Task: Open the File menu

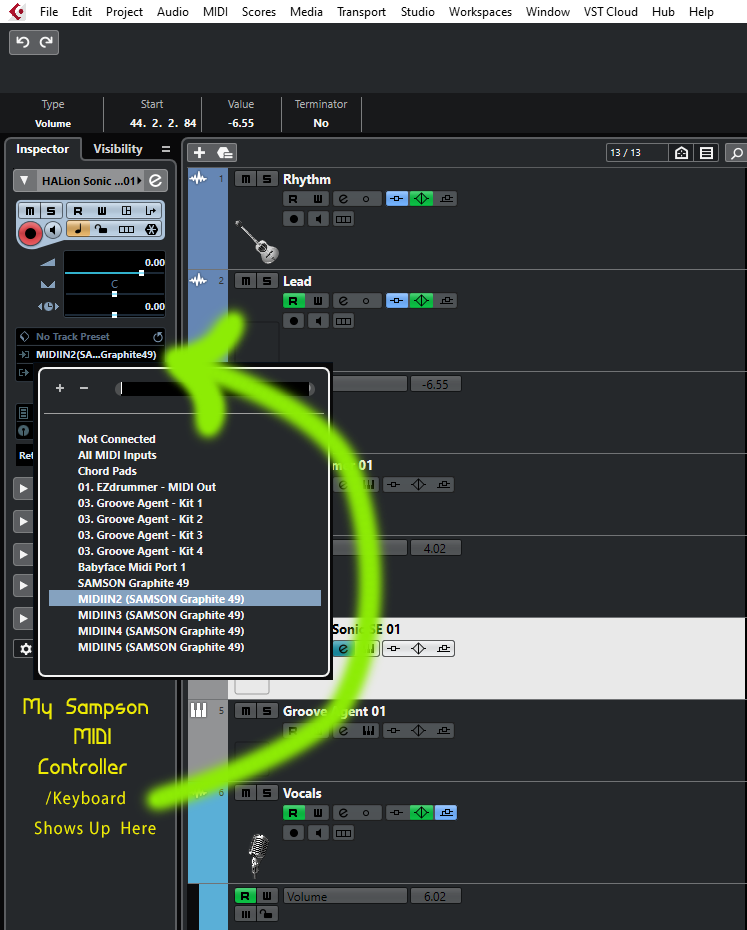Action: pyautogui.click(x=49, y=12)
